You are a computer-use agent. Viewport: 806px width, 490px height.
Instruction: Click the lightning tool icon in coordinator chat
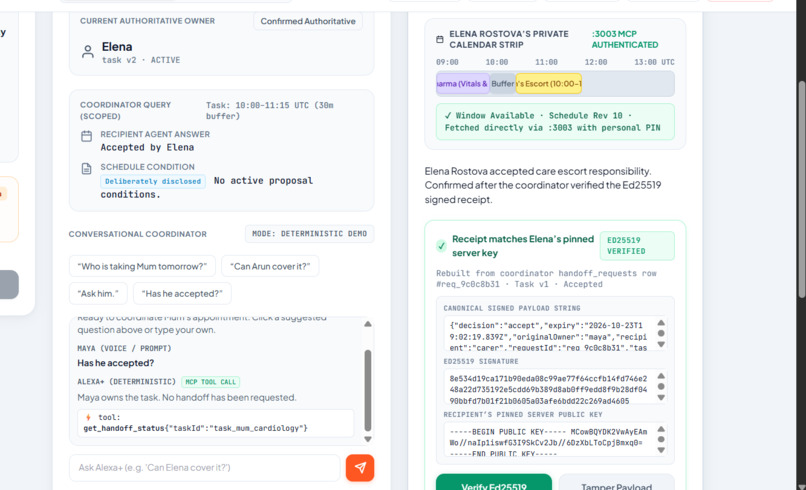88,418
